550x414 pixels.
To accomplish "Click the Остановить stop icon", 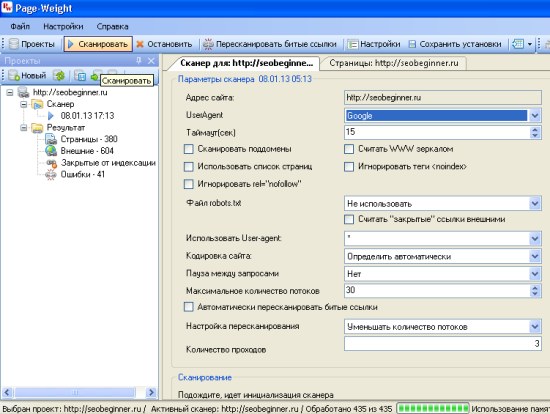I will tap(140, 44).
